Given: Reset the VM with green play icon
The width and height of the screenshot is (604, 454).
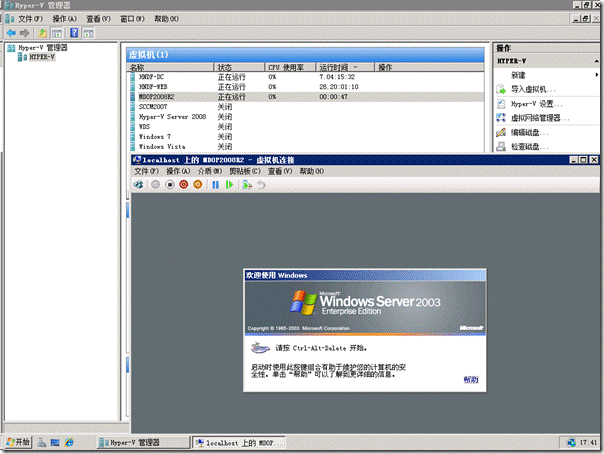Looking at the screenshot, I should (230, 185).
